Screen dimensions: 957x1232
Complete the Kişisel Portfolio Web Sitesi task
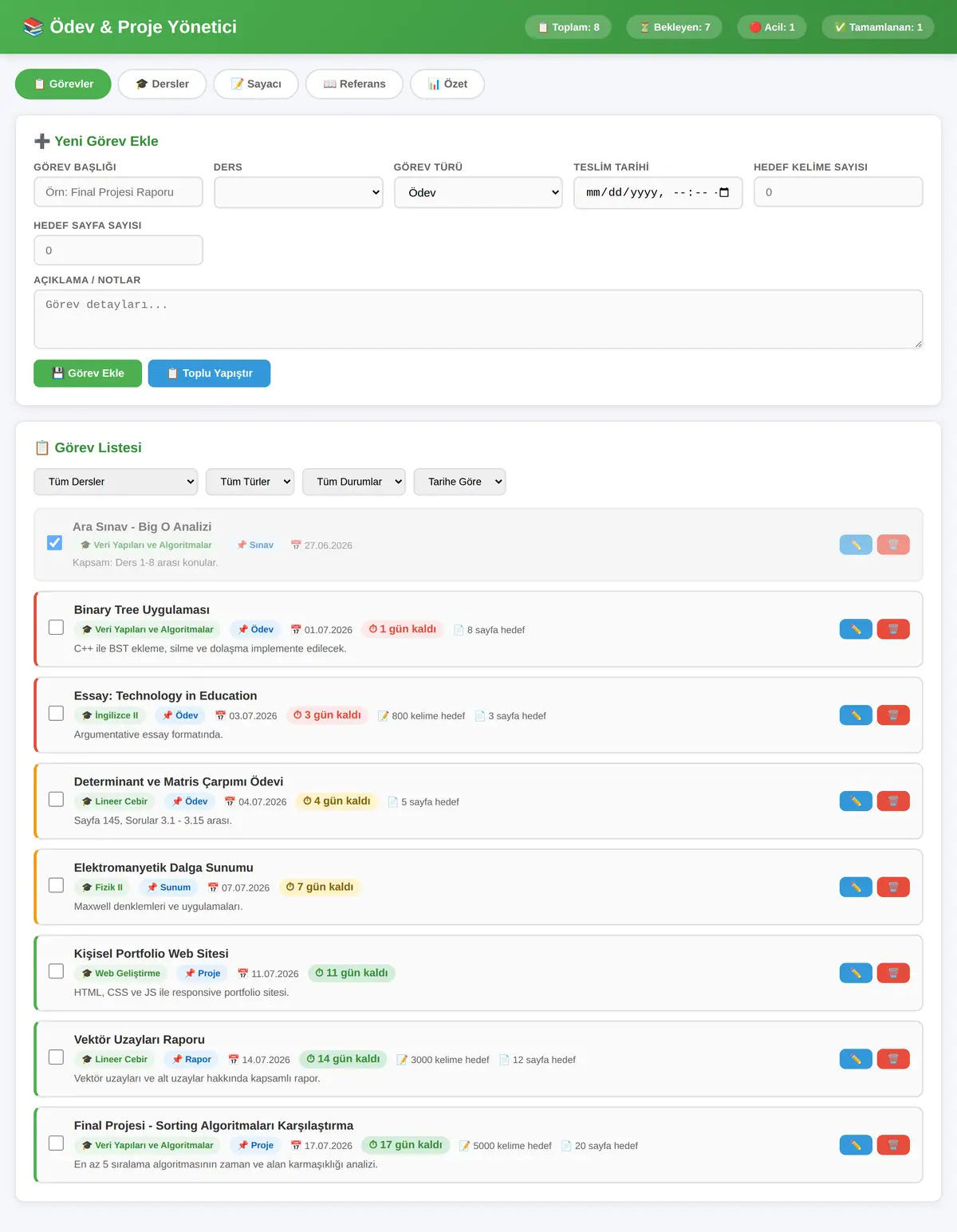[56, 971]
